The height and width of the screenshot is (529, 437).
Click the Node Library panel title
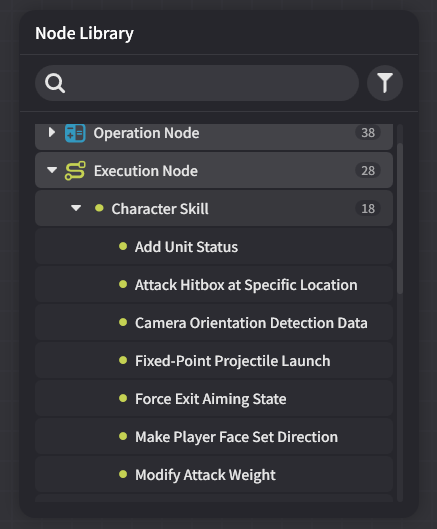(x=84, y=33)
